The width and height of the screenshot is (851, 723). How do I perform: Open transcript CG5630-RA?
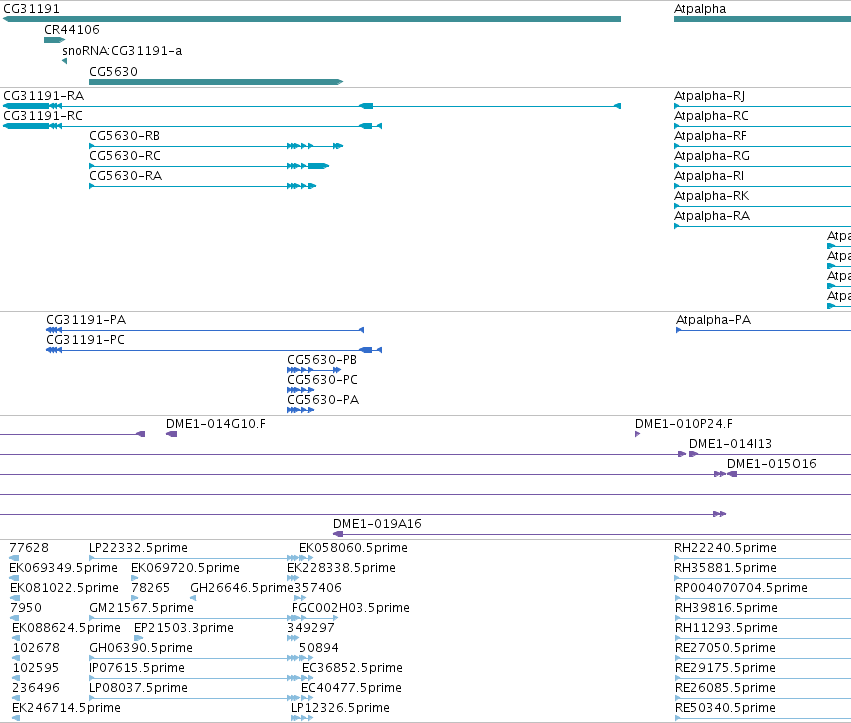(x=202, y=186)
